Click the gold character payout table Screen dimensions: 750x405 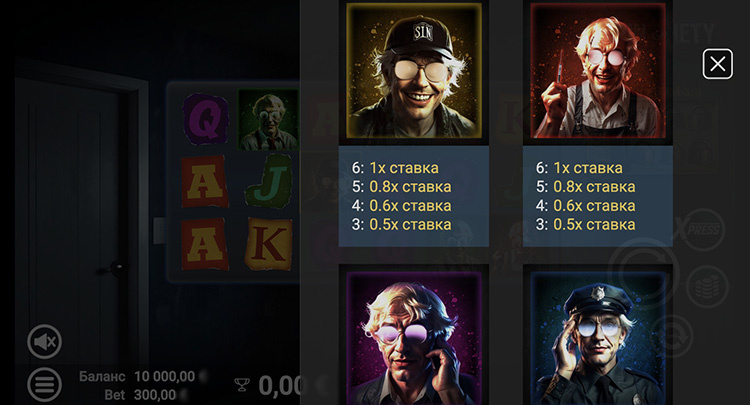pos(414,197)
